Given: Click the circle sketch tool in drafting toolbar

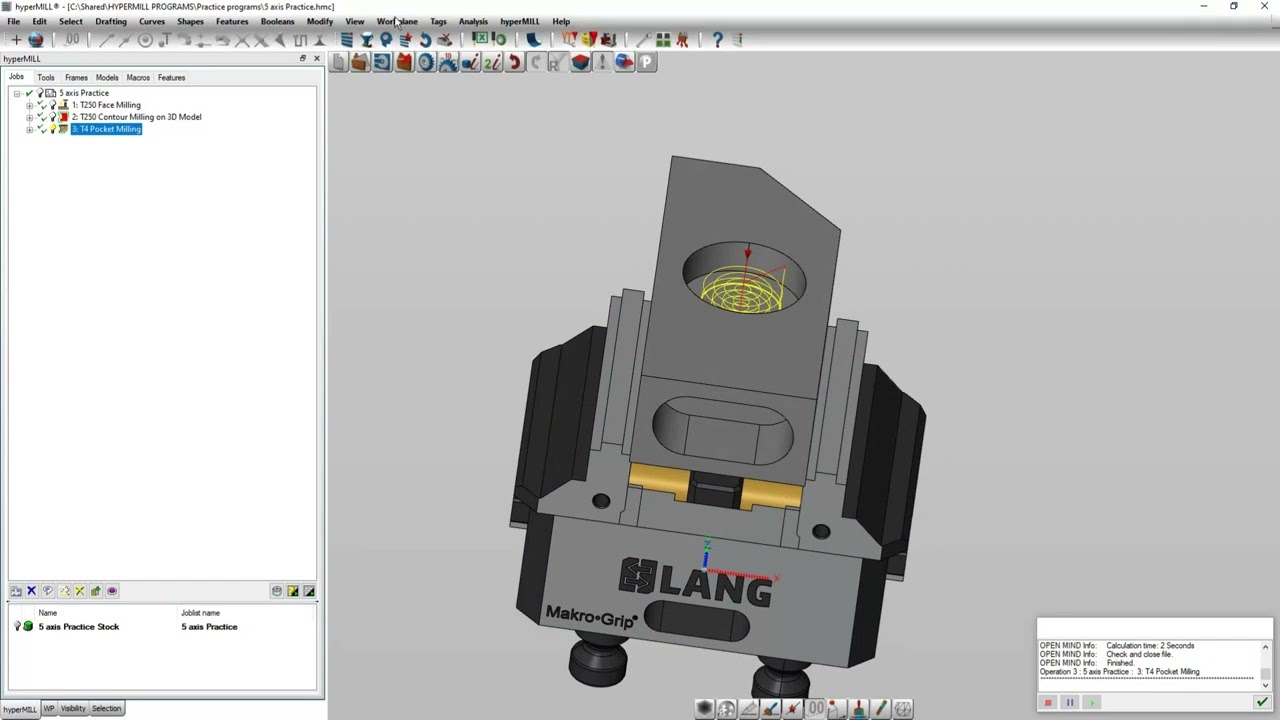Looking at the screenshot, I should click(x=145, y=40).
